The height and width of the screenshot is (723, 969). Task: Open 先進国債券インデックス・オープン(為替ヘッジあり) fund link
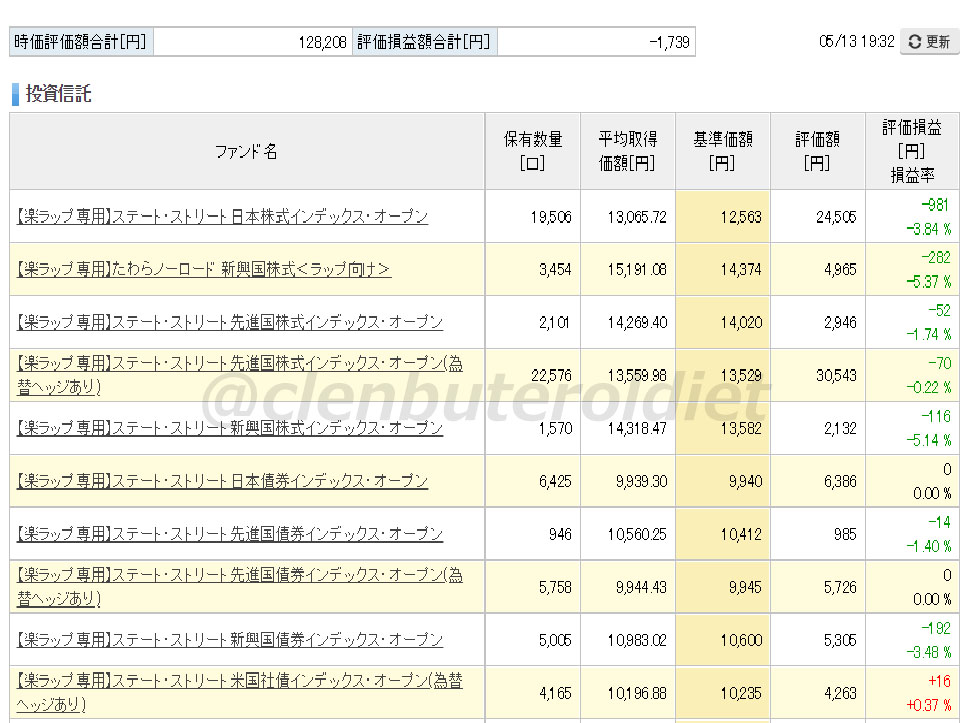pyautogui.click(x=240, y=587)
